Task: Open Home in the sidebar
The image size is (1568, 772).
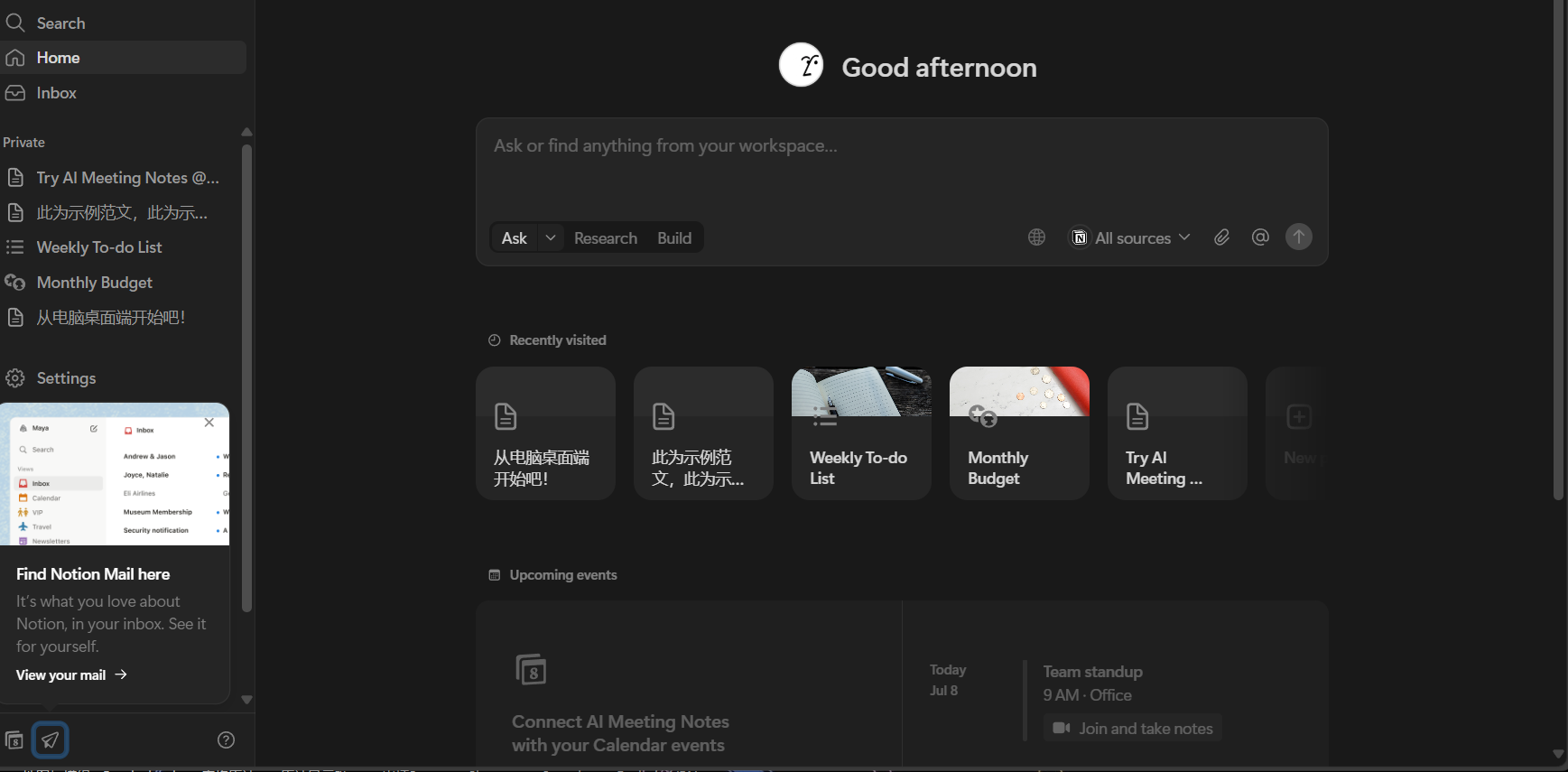Action: click(123, 58)
